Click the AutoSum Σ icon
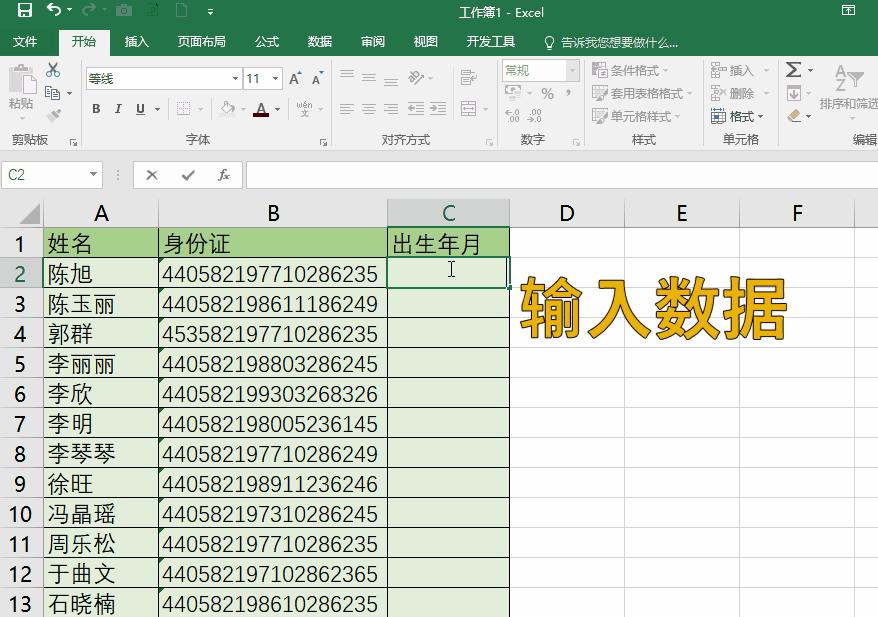Viewport: 878px width, 617px height. 795,69
